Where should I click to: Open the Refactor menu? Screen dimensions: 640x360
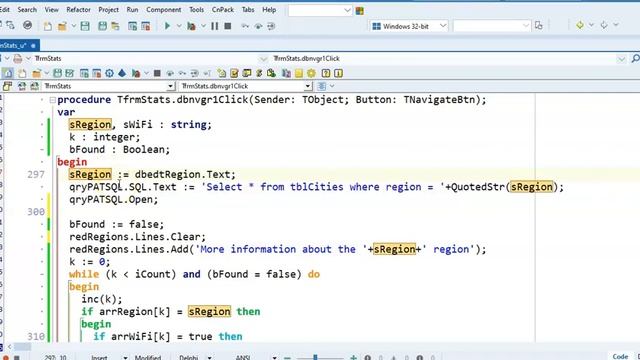click(78, 9)
